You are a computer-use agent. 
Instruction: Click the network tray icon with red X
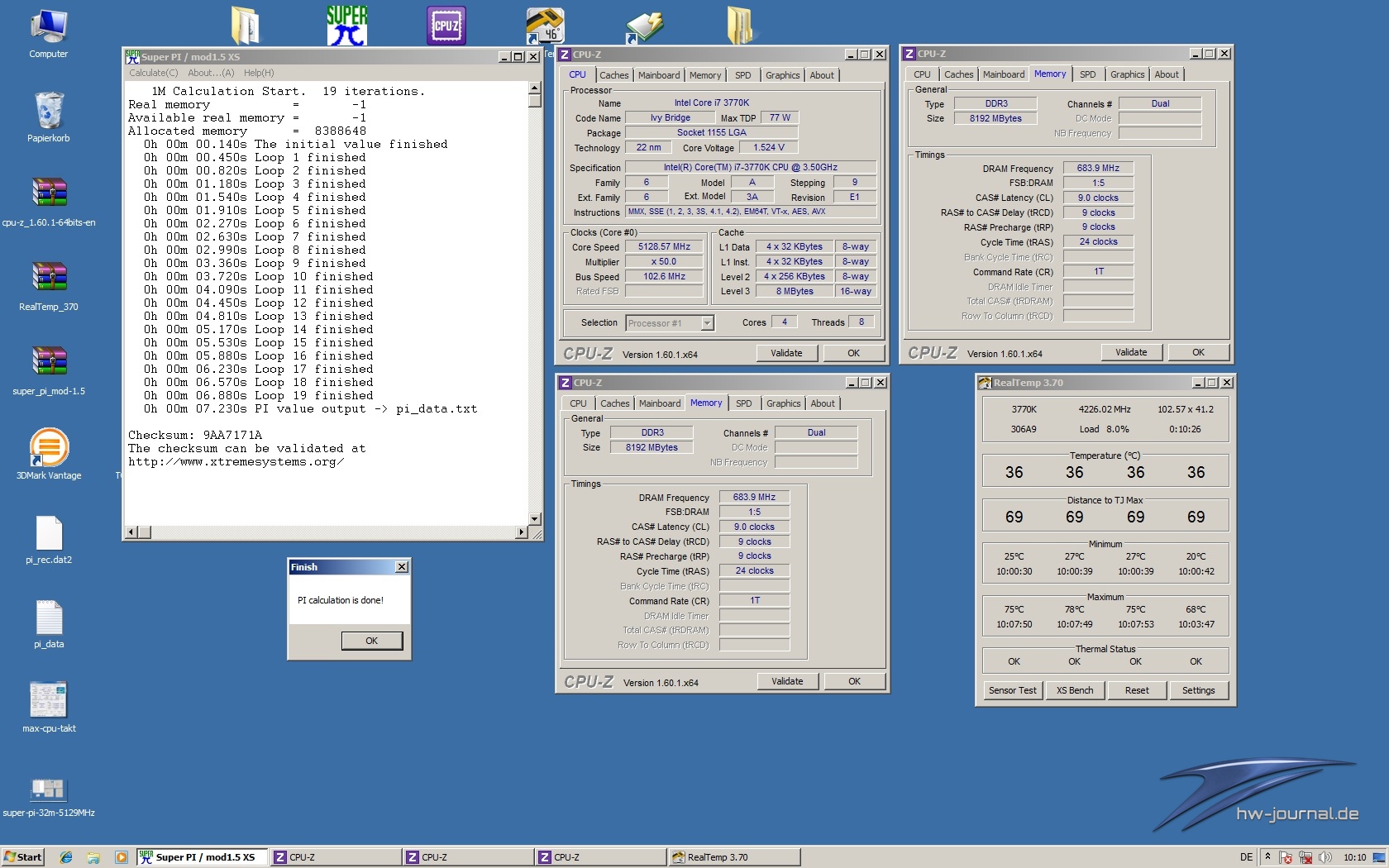[x=1305, y=857]
